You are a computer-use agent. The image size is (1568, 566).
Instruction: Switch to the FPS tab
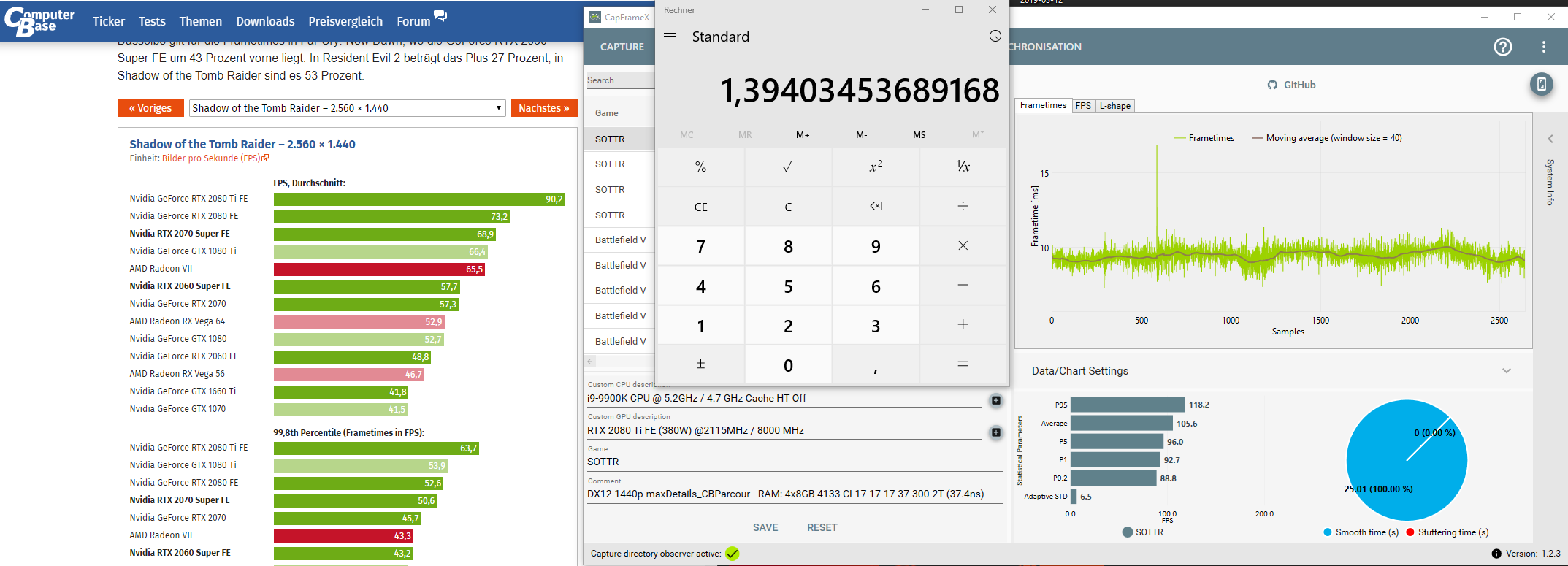1083,106
